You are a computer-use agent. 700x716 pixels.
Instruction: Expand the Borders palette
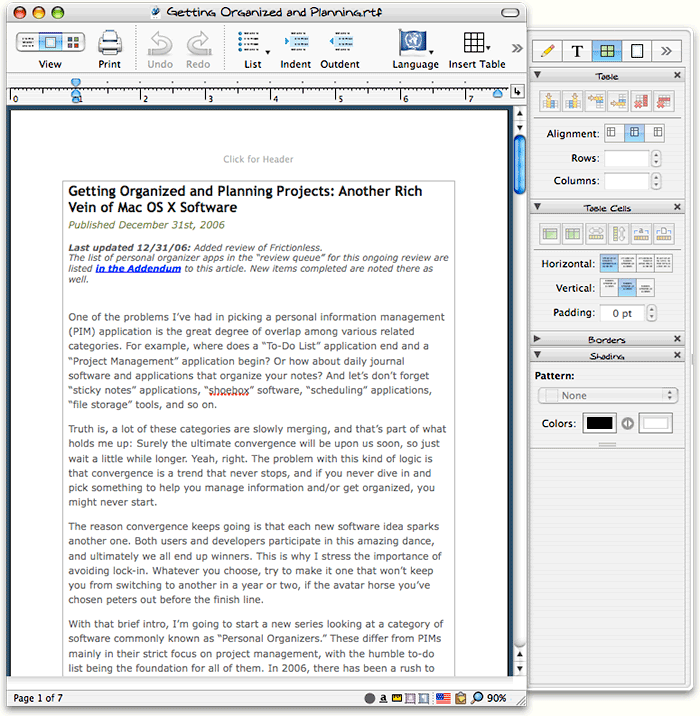pyautogui.click(x=537, y=339)
